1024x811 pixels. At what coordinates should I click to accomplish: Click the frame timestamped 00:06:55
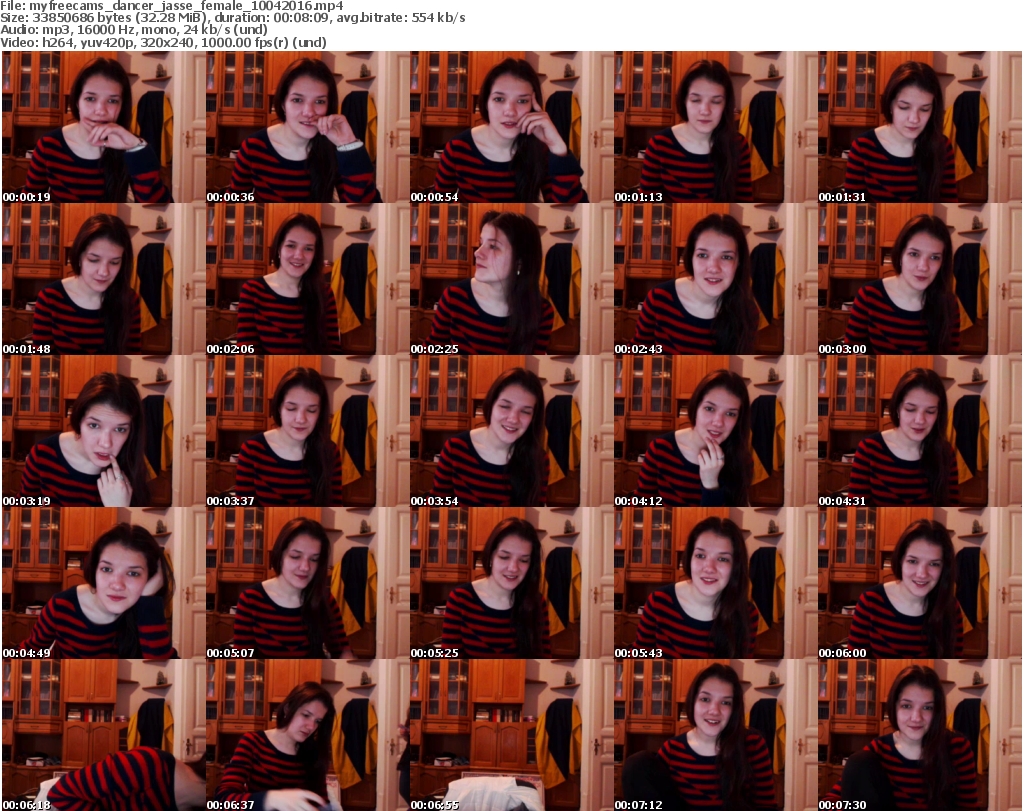tap(511, 735)
